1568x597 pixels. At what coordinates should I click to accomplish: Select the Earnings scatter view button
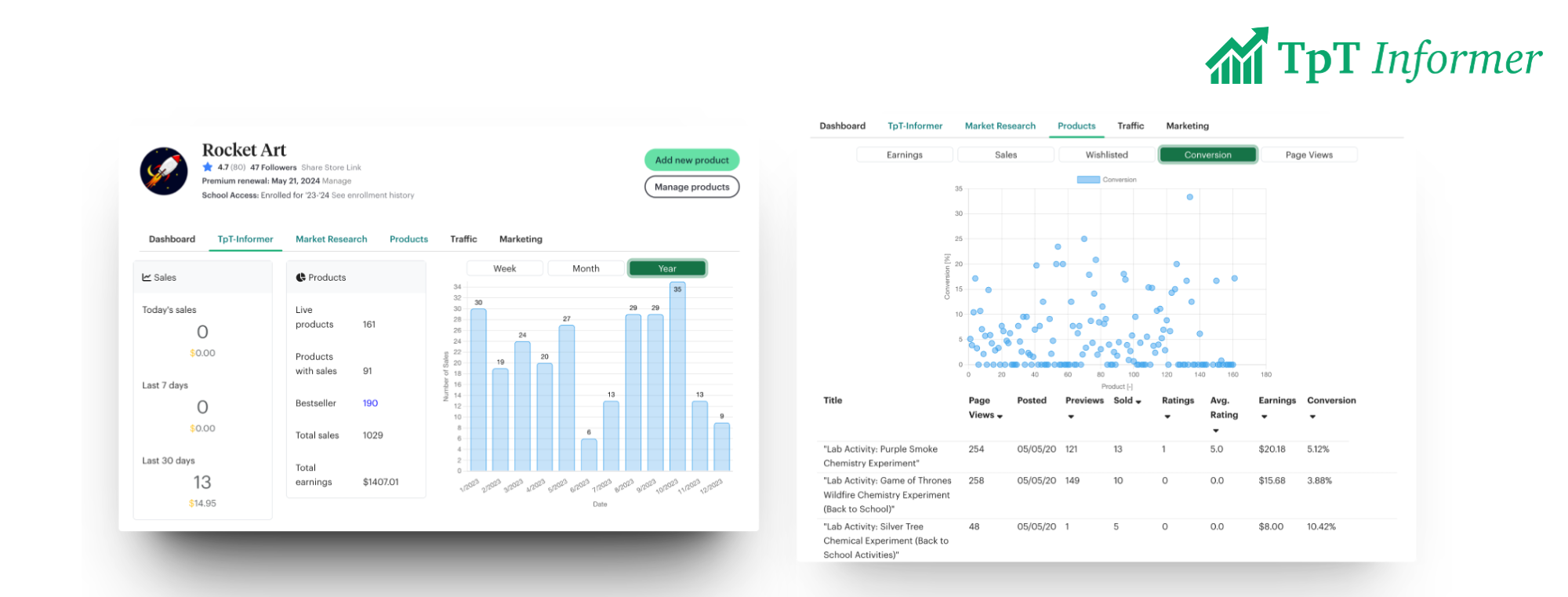pyautogui.click(x=905, y=155)
